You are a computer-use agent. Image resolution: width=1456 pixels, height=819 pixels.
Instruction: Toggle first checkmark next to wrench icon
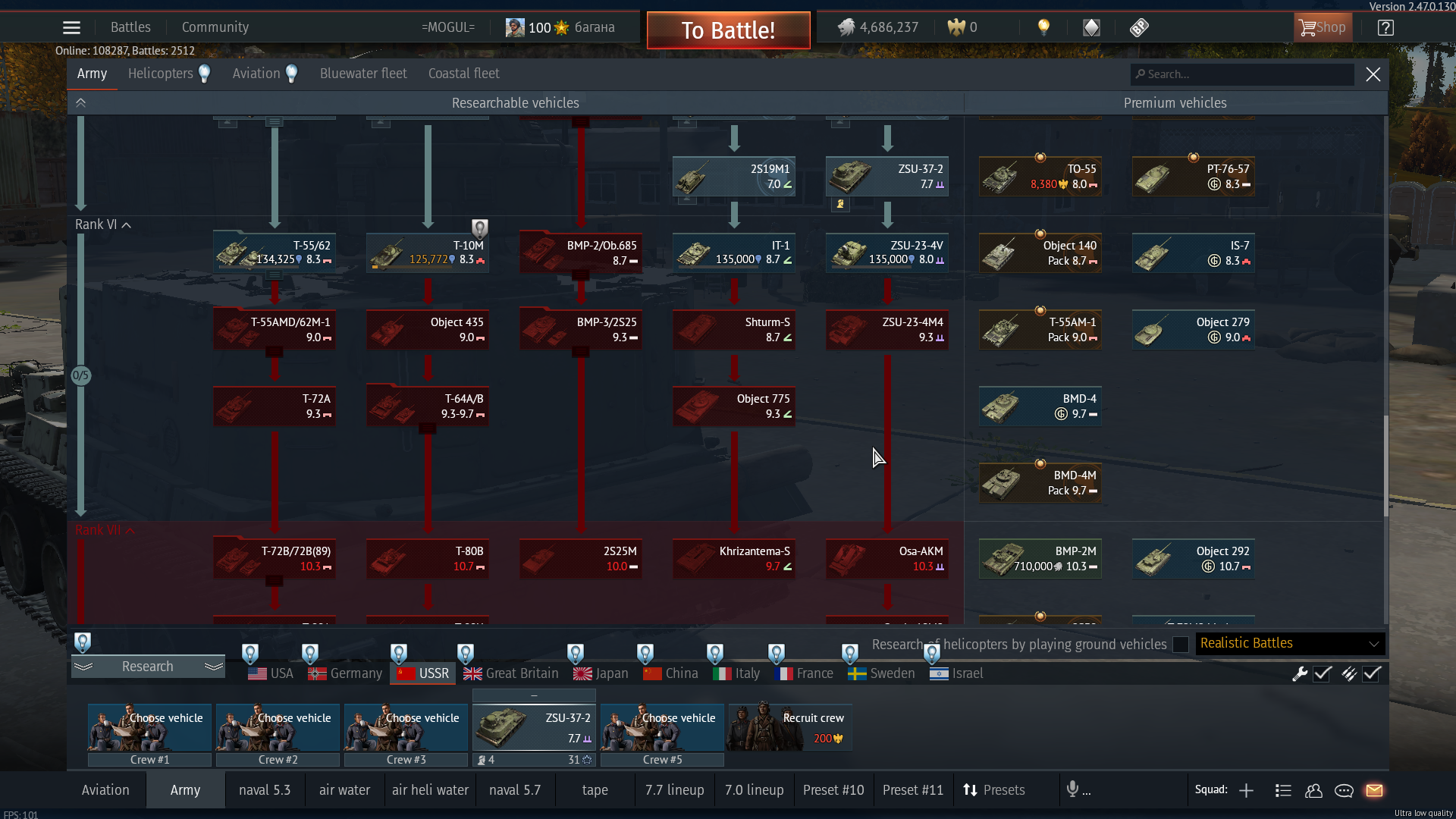pyautogui.click(x=1323, y=673)
